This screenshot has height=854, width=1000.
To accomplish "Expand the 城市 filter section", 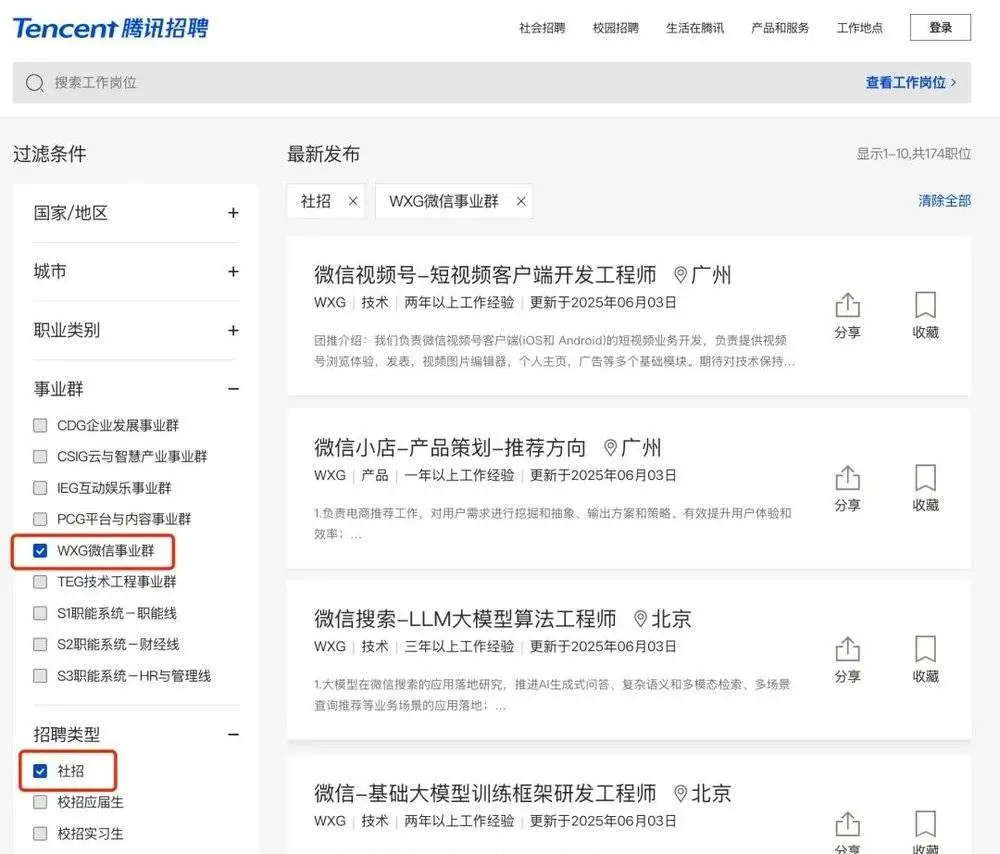I will tap(233, 272).
